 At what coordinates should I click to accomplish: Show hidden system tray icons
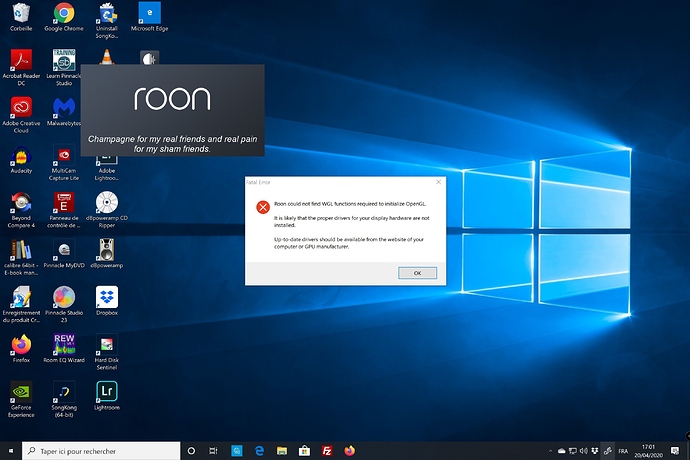point(550,451)
